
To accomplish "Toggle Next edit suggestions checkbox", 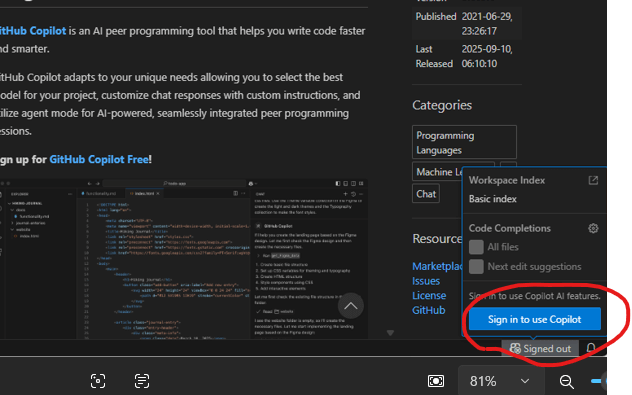I will (476, 266).
